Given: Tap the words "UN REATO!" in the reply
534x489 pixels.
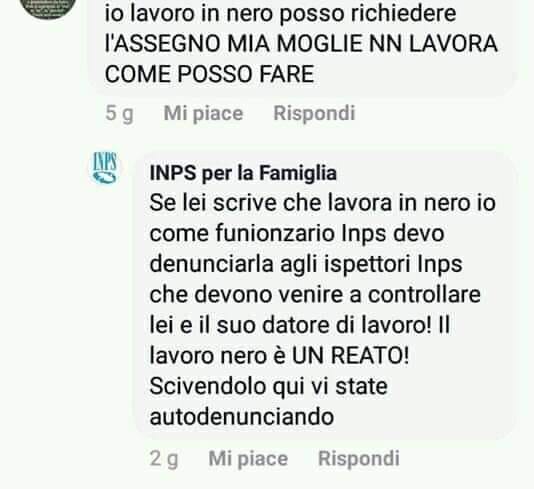Looking at the screenshot, I should click(351, 356).
